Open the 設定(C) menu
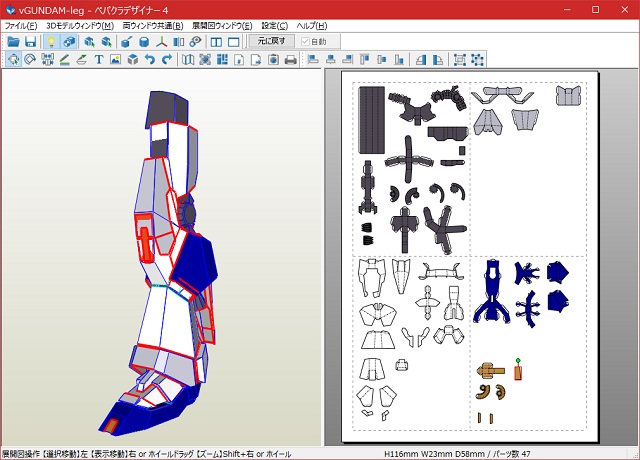The width and height of the screenshot is (640, 460). pos(275,26)
